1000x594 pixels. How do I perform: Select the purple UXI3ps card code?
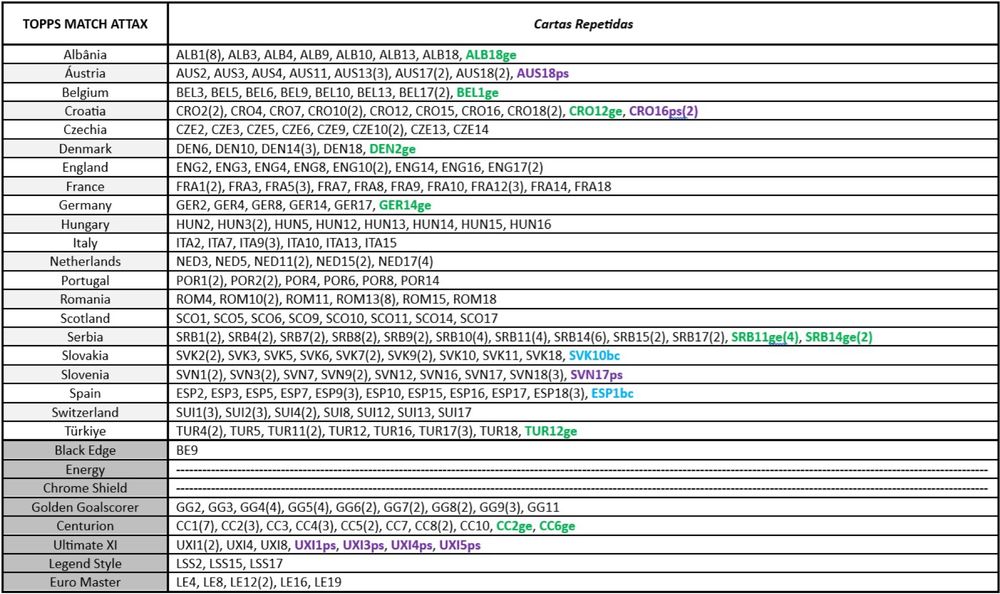(x=364, y=545)
